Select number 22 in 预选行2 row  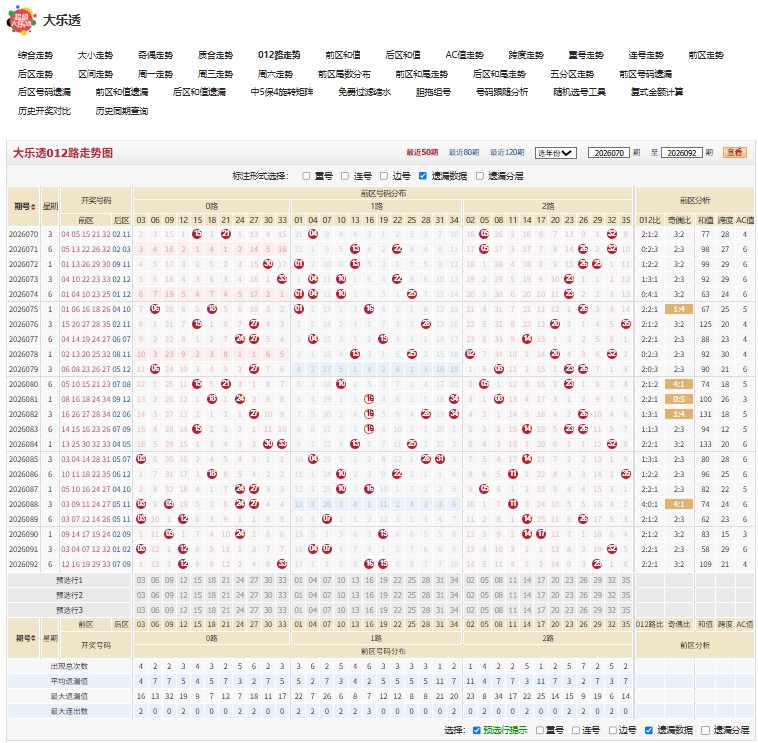tap(397, 595)
